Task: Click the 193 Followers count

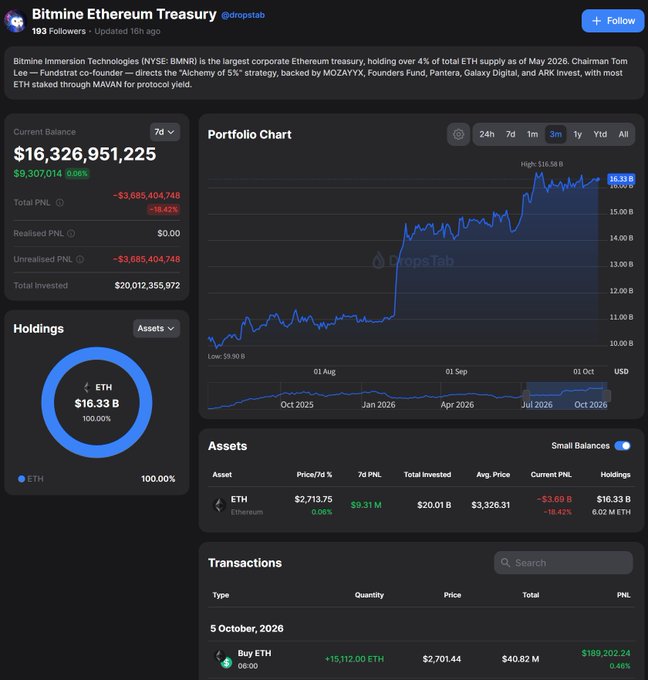Action: coord(59,31)
